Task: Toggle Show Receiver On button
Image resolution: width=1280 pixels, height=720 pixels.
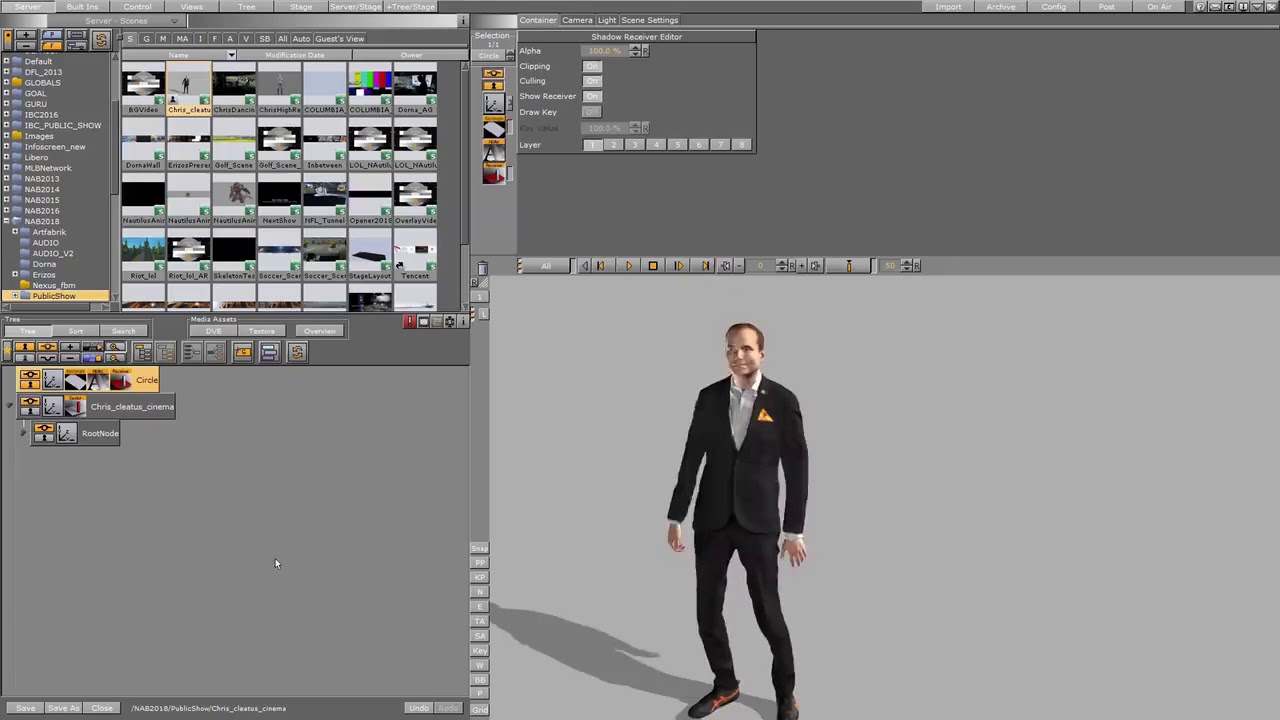Action: click(592, 96)
